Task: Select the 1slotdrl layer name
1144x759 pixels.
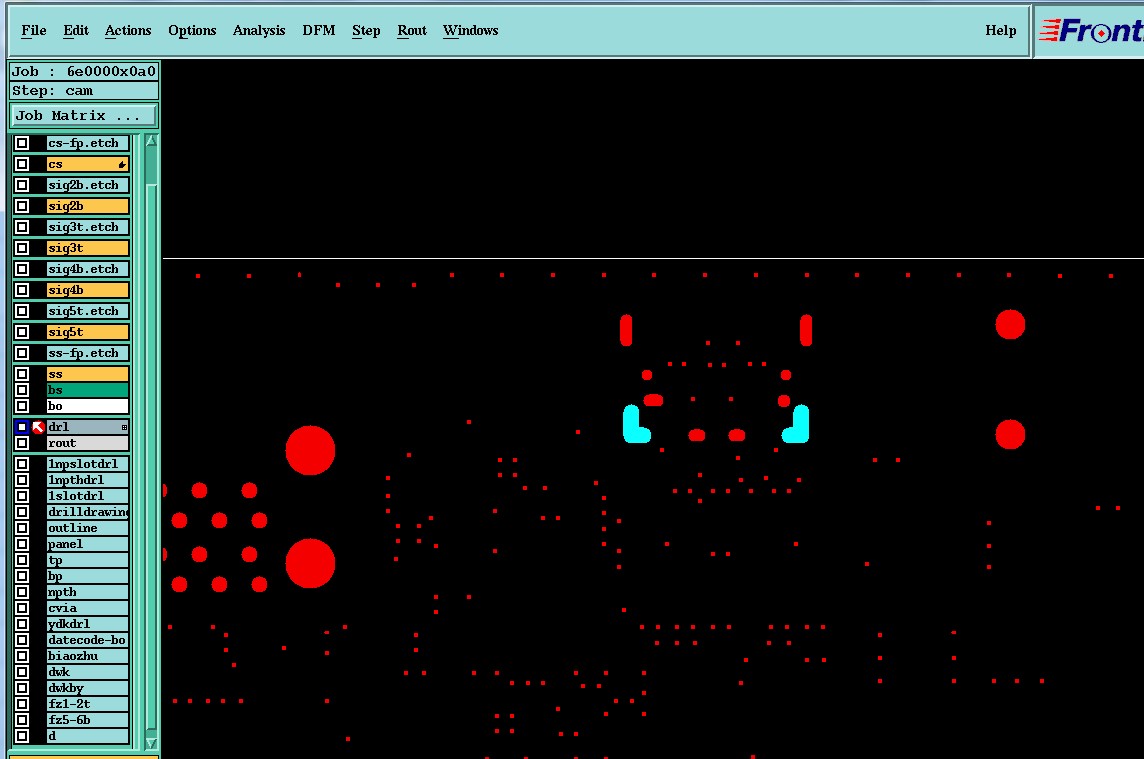Action: 88,496
